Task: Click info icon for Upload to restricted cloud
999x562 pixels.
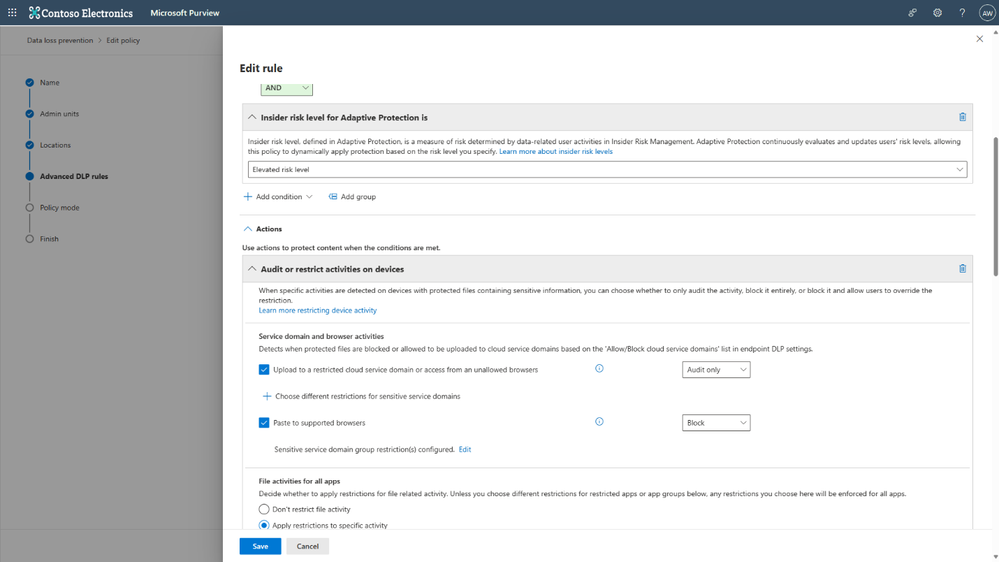Action: coord(599,369)
